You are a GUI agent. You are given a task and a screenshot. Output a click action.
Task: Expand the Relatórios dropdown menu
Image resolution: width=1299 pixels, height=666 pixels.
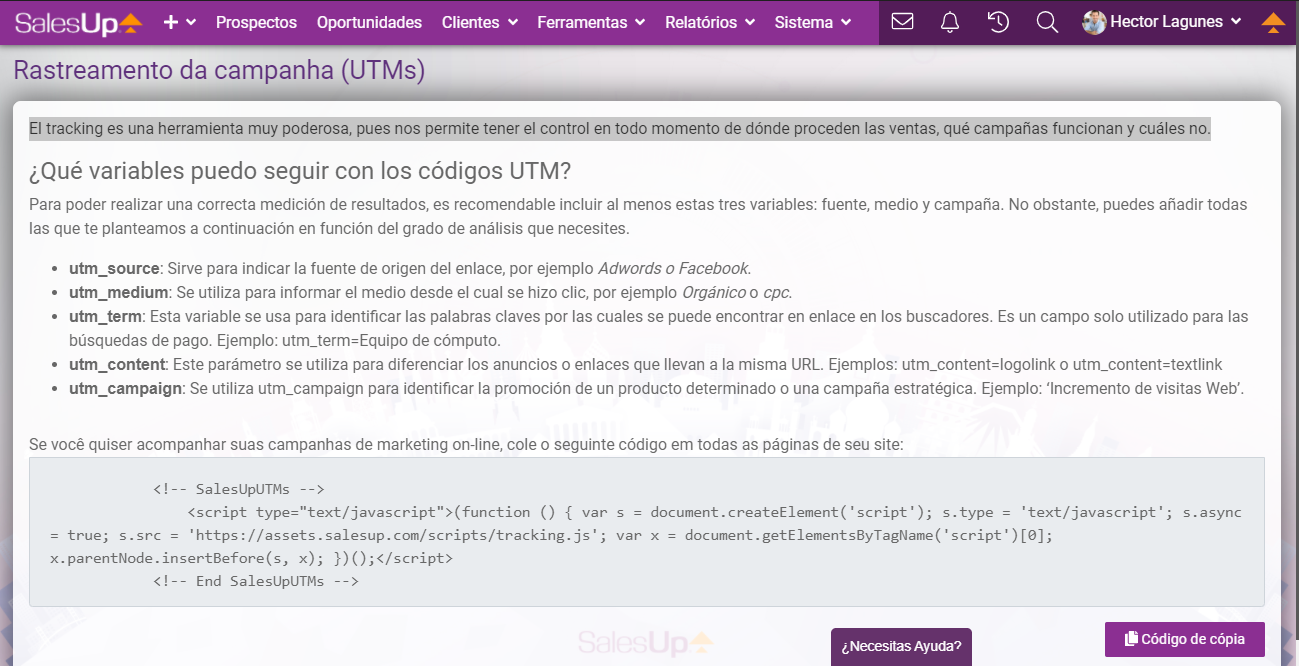[x=710, y=22]
